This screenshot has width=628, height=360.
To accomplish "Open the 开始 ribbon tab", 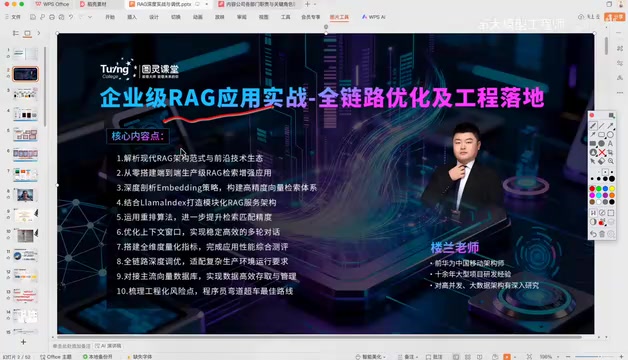I will tap(110, 17).
